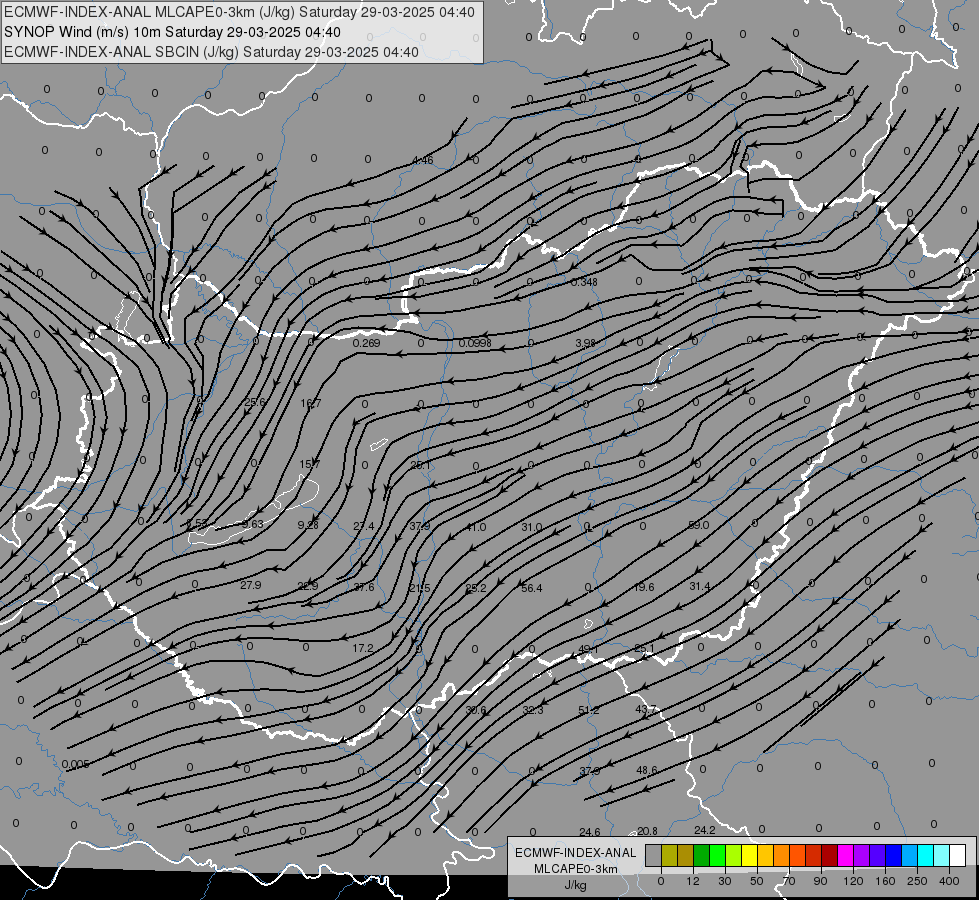
Task: Select the map value 32.3
Action: click(x=533, y=710)
